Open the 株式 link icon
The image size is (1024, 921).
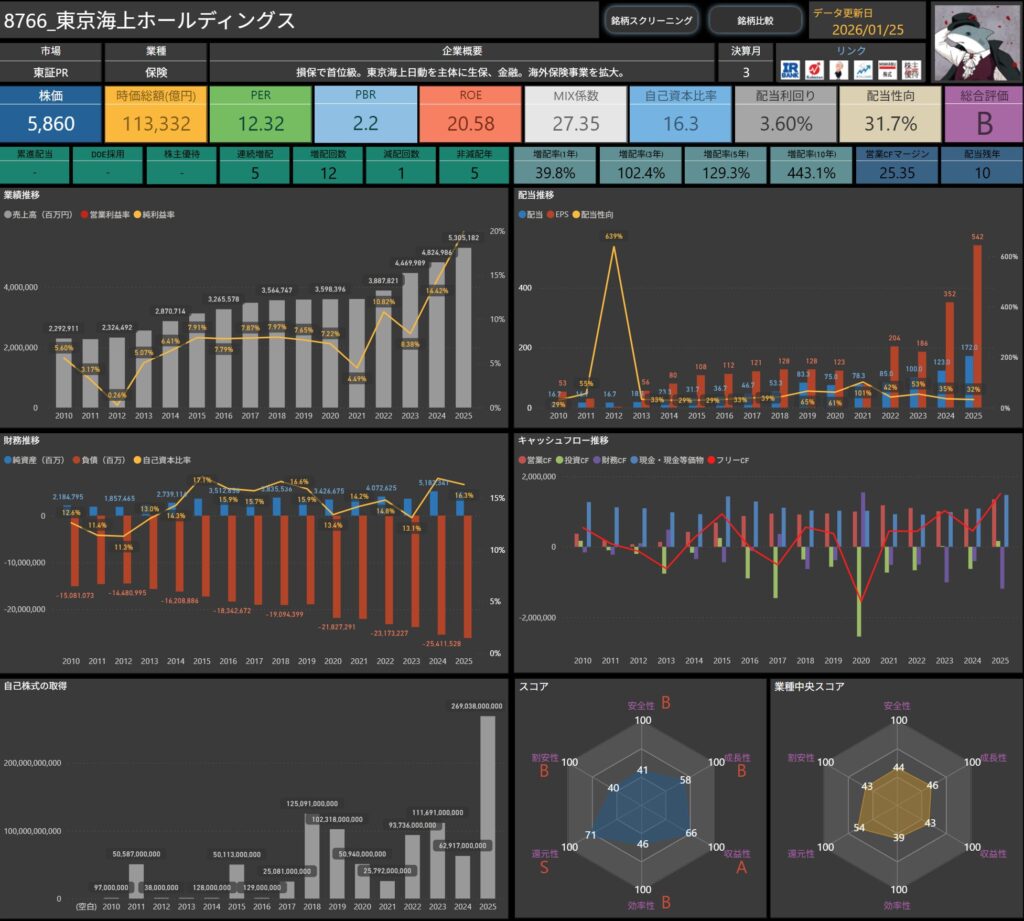coord(886,69)
